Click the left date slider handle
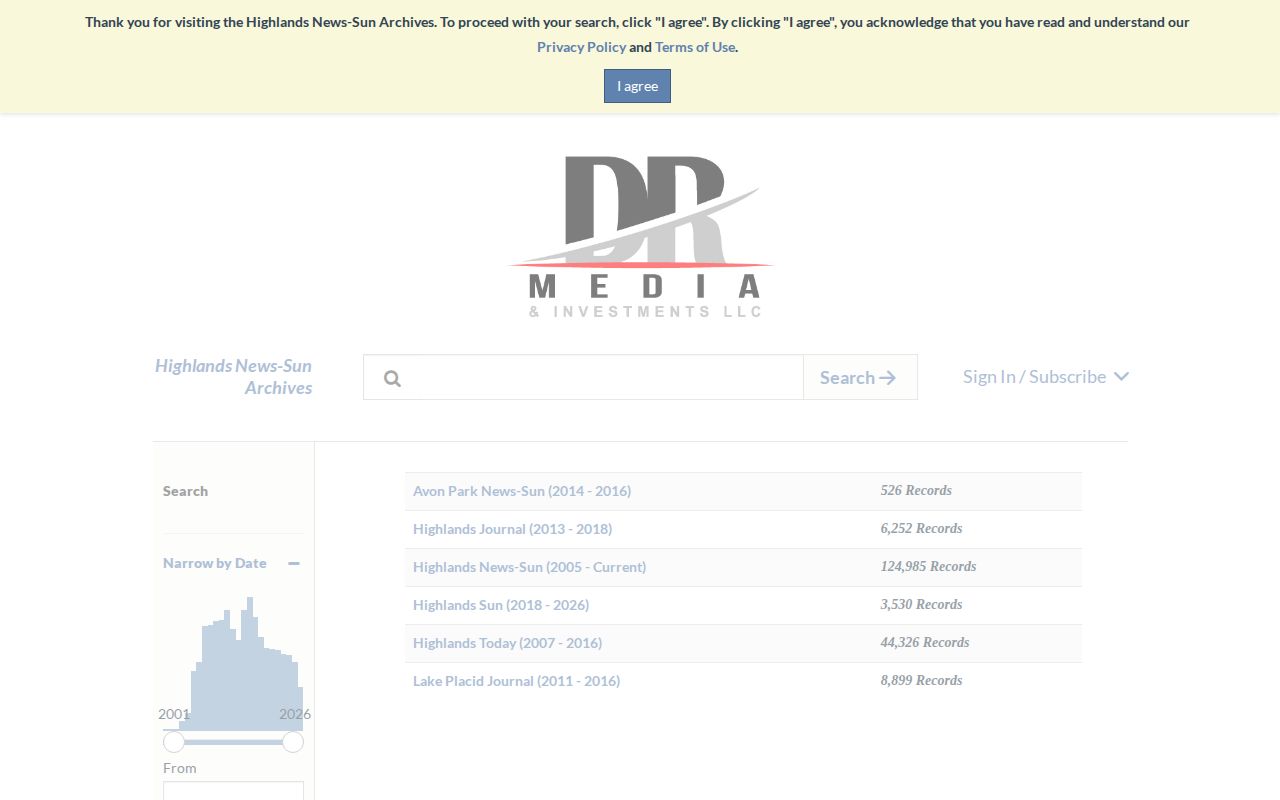This screenshot has width=1280, height=800. point(174,742)
